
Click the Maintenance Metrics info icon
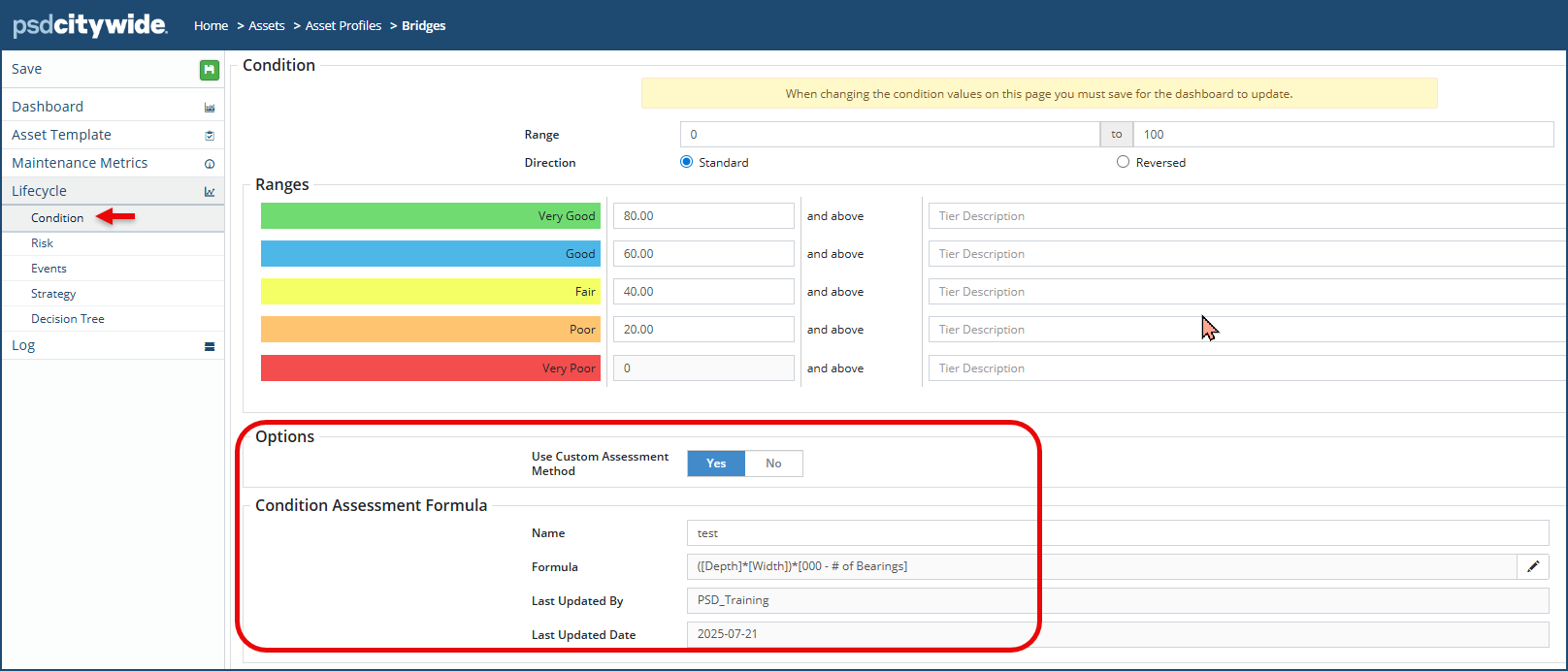coord(209,164)
